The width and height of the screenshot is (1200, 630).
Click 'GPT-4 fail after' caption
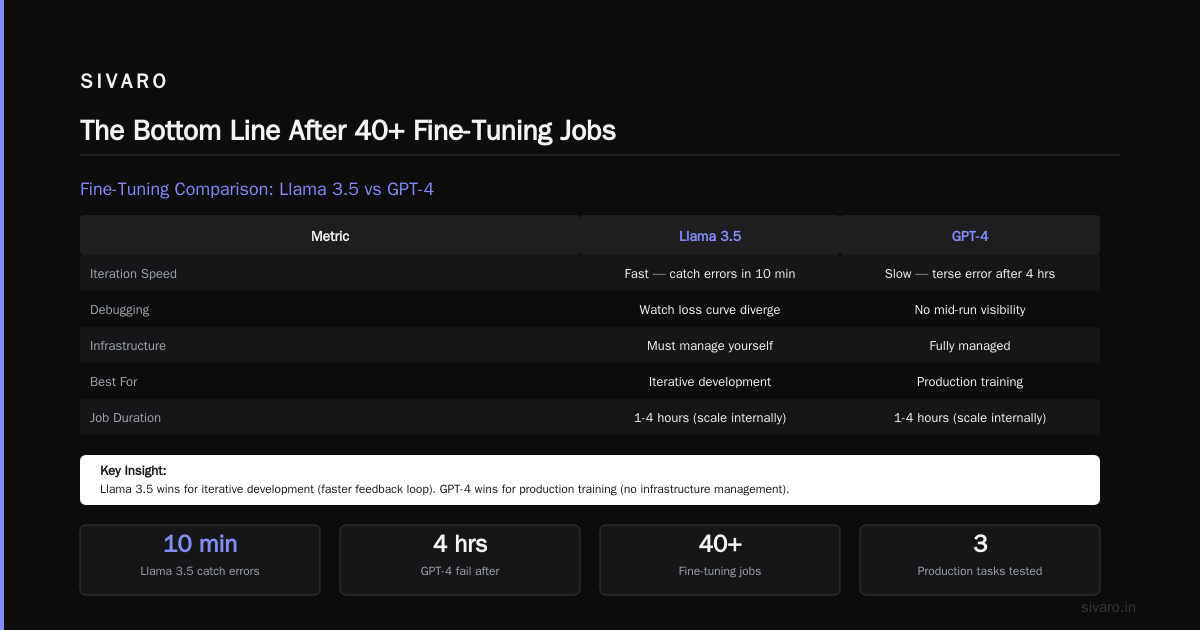click(x=460, y=571)
